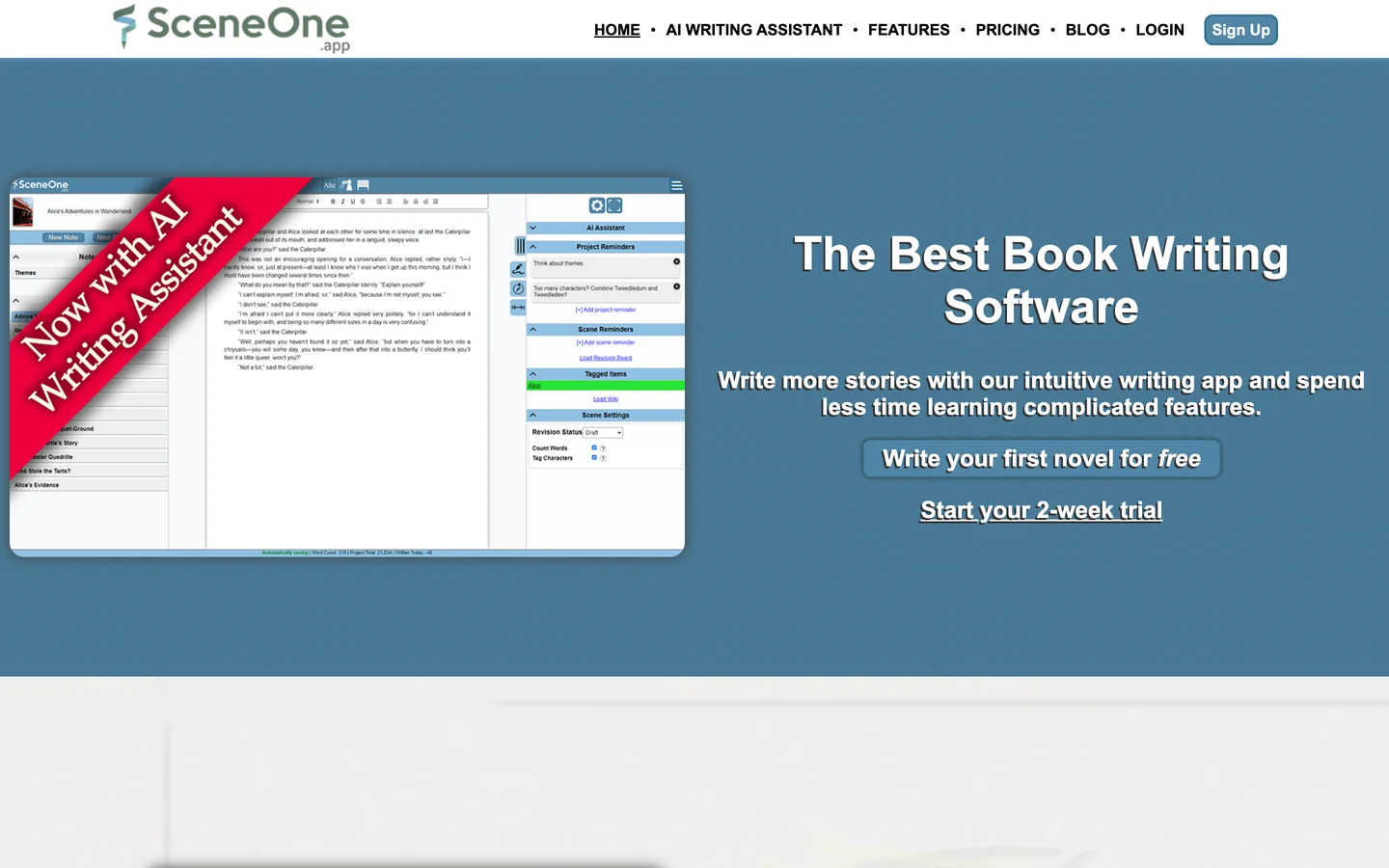
Task: Open the HOME navigation link
Action: 617,30
